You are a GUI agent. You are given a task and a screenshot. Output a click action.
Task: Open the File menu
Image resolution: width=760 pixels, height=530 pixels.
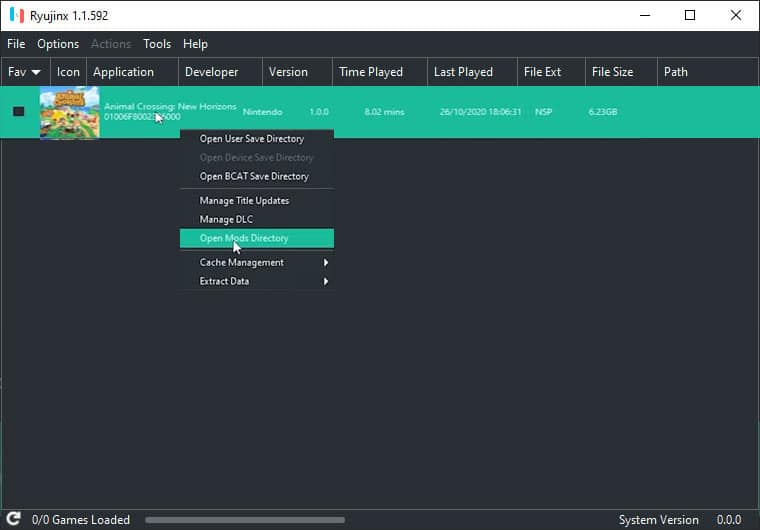[16, 44]
